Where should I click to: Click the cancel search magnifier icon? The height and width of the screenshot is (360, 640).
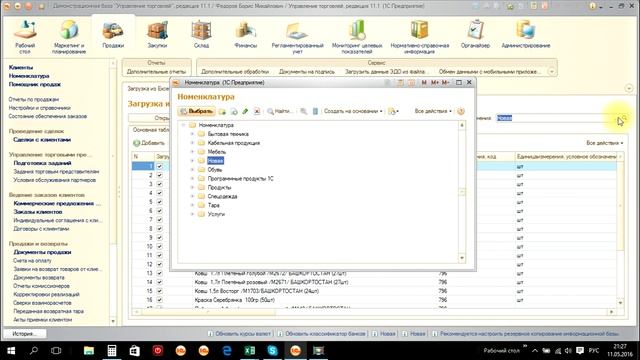click(x=304, y=111)
